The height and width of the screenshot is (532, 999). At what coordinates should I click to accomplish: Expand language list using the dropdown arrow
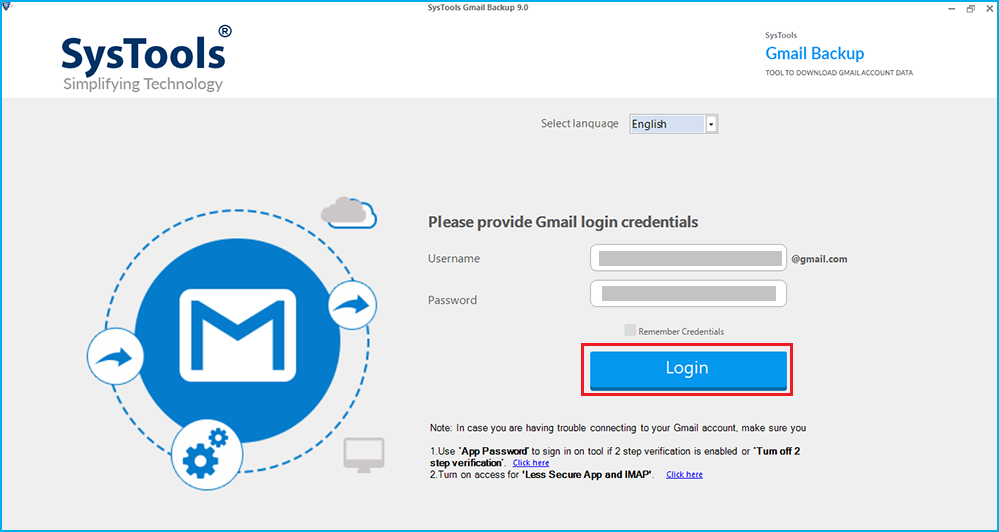click(712, 124)
